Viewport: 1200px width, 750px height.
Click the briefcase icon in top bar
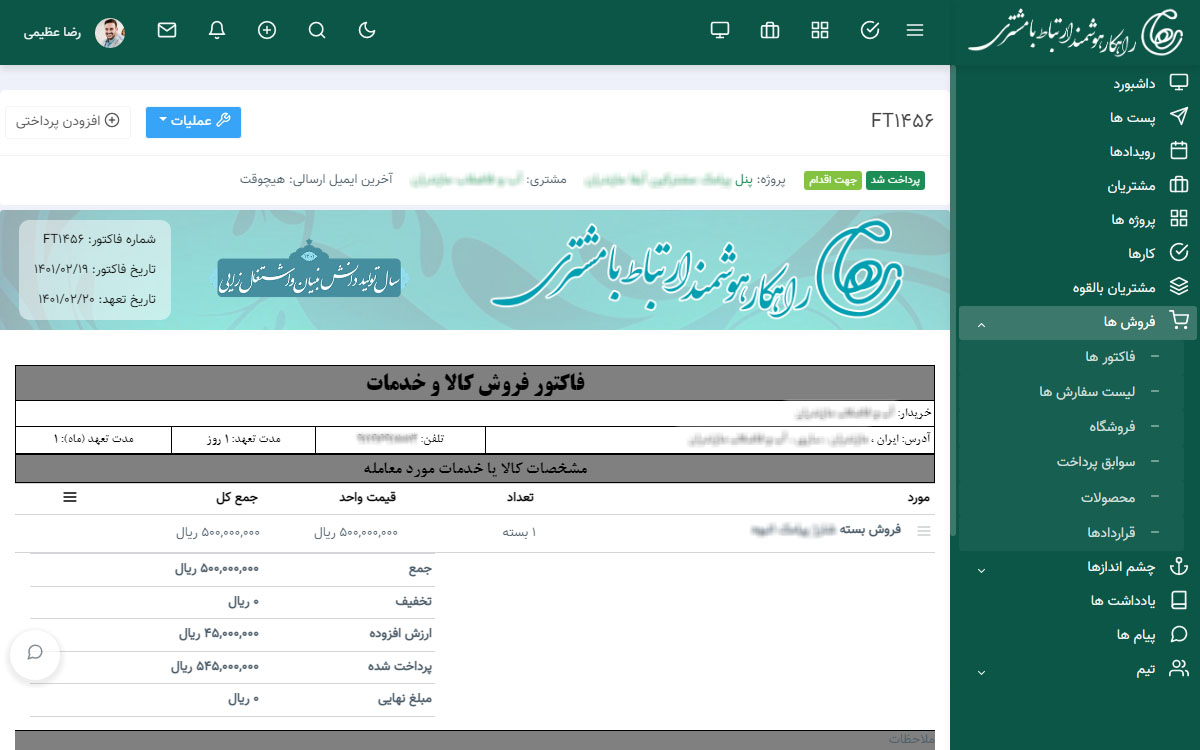[770, 30]
